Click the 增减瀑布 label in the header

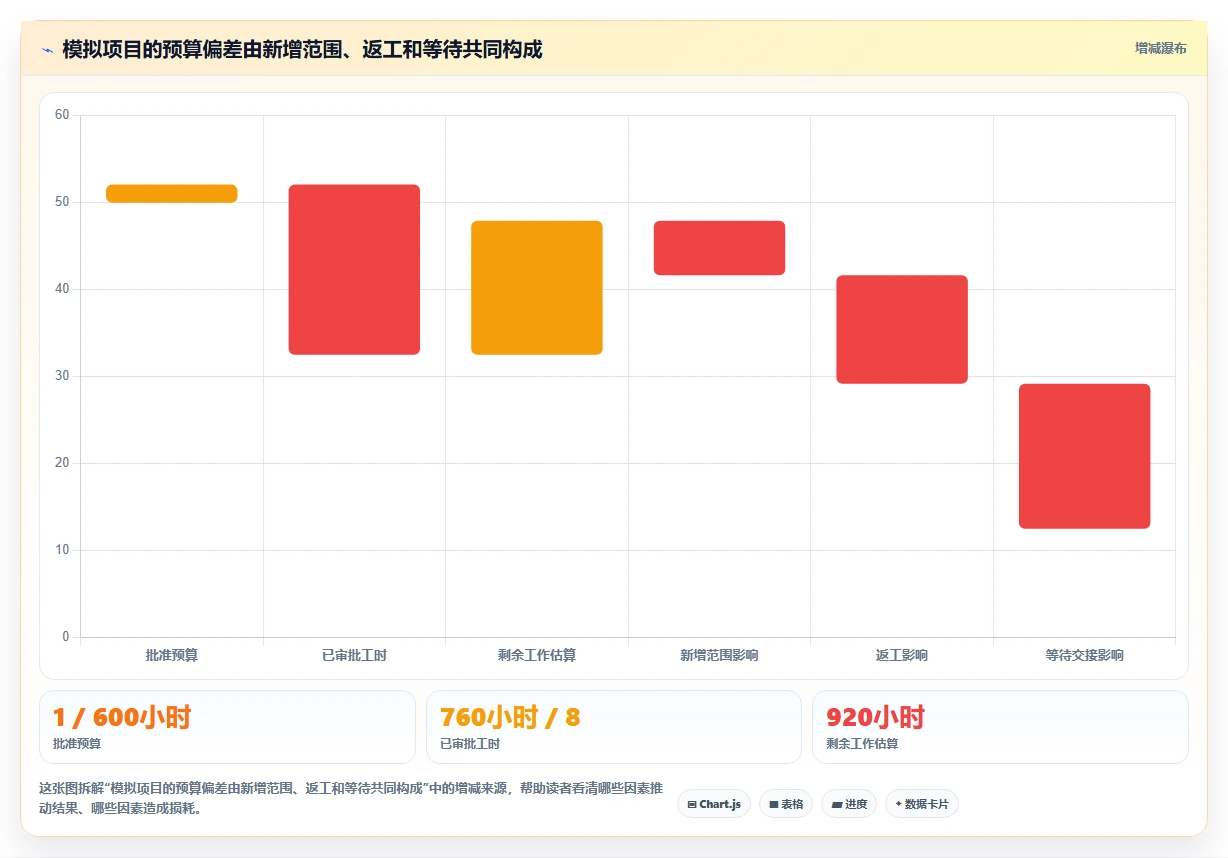(1160, 48)
